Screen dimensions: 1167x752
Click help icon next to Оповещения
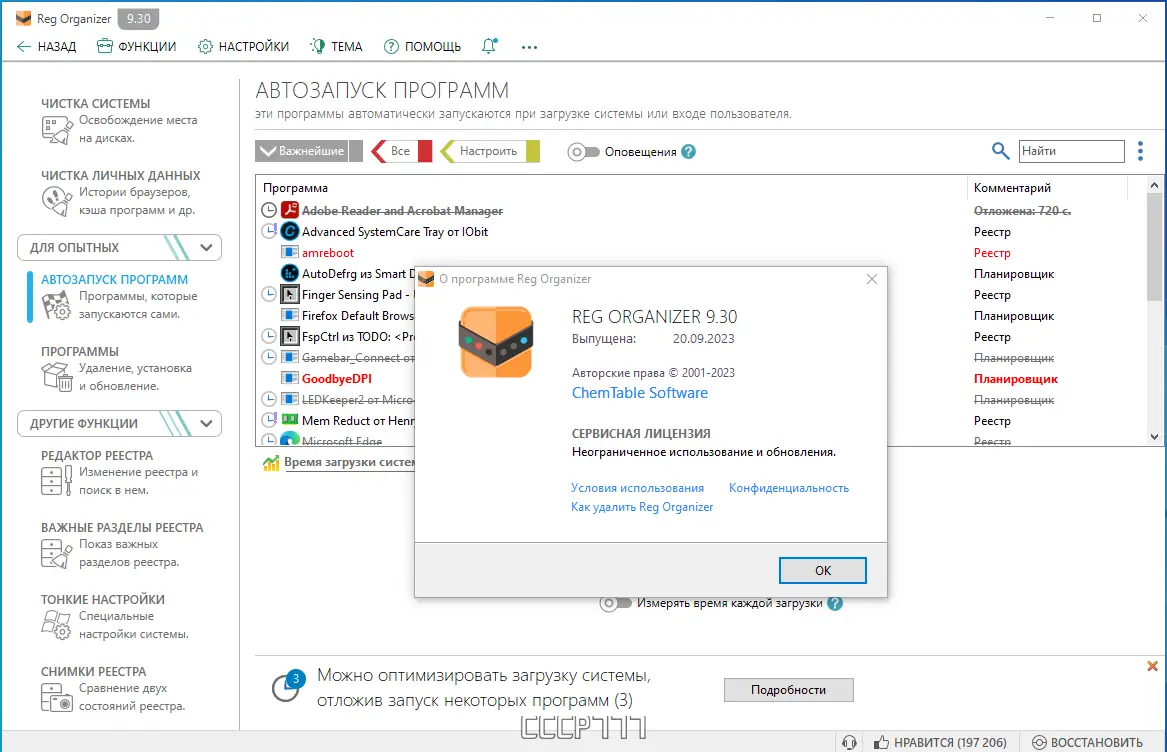click(x=688, y=152)
